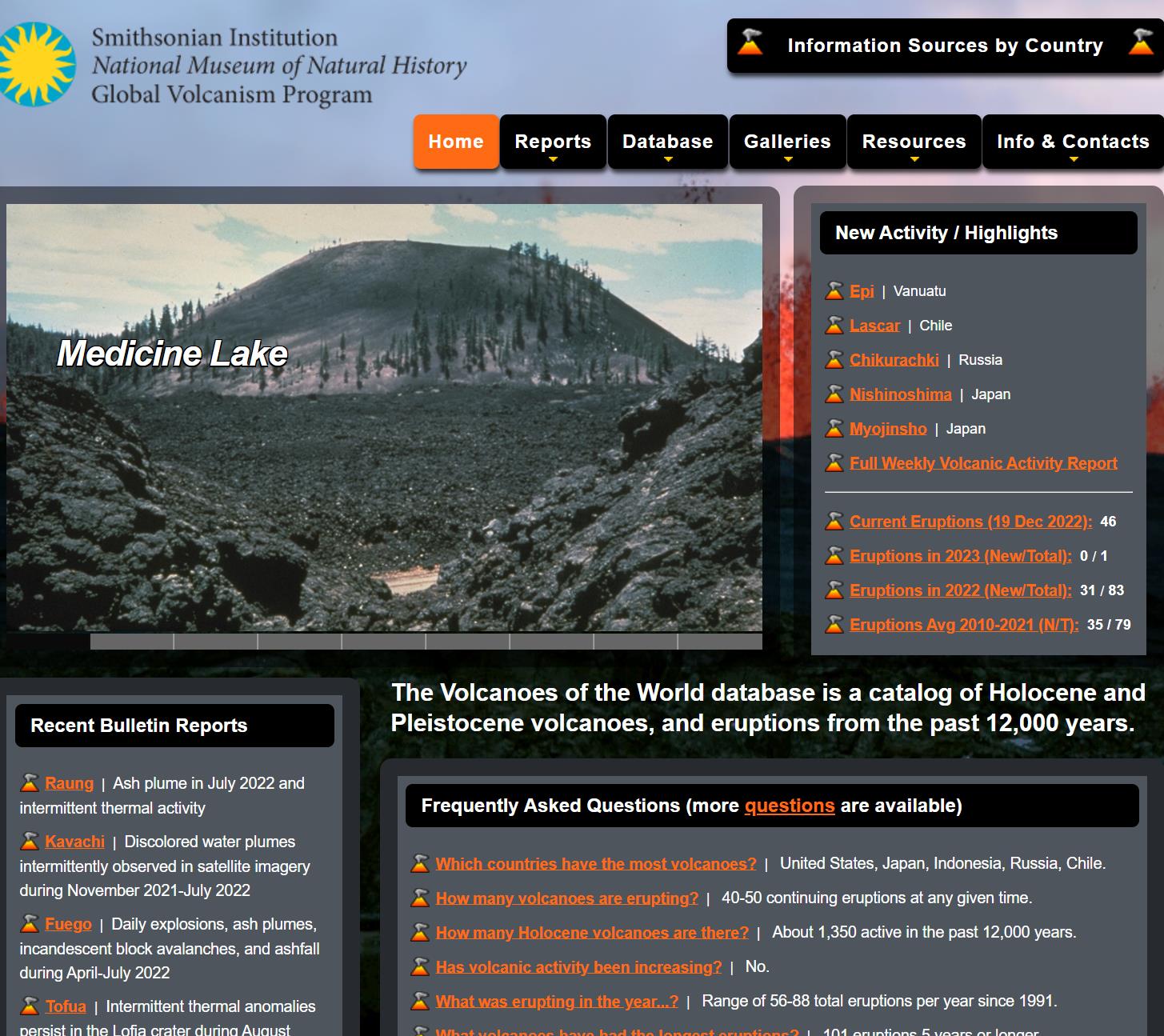Click volcano icon left of Information Sources
The image size is (1164, 1036).
[x=750, y=43]
